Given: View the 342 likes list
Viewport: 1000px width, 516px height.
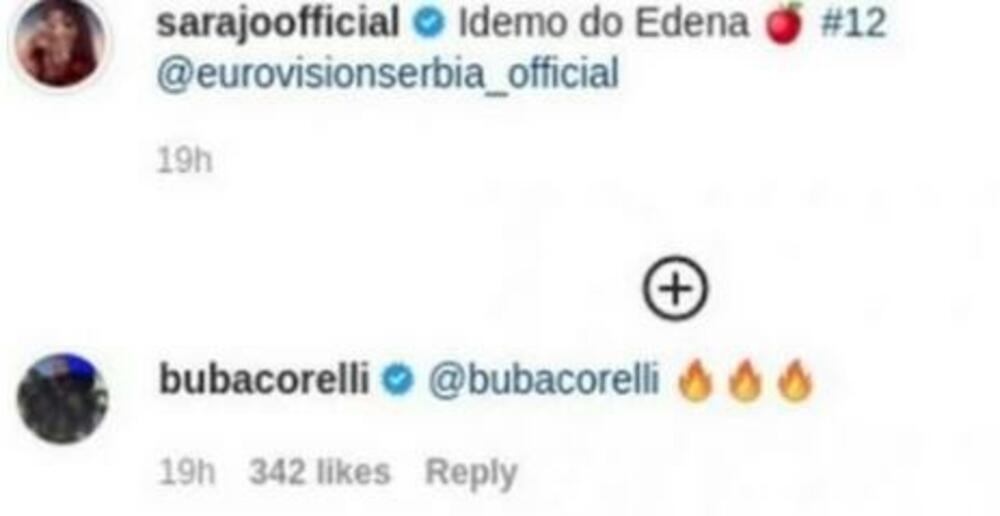Looking at the screenshot, I should [320, 473].
